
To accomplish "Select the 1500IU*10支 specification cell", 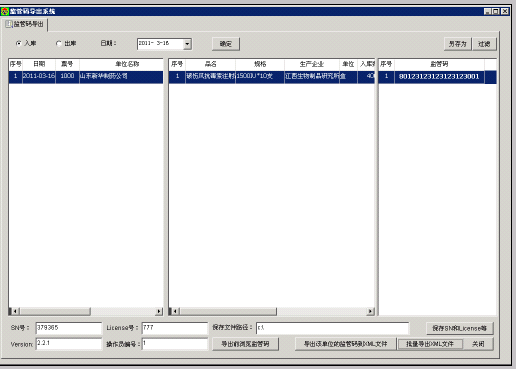I will pos(260,76).
